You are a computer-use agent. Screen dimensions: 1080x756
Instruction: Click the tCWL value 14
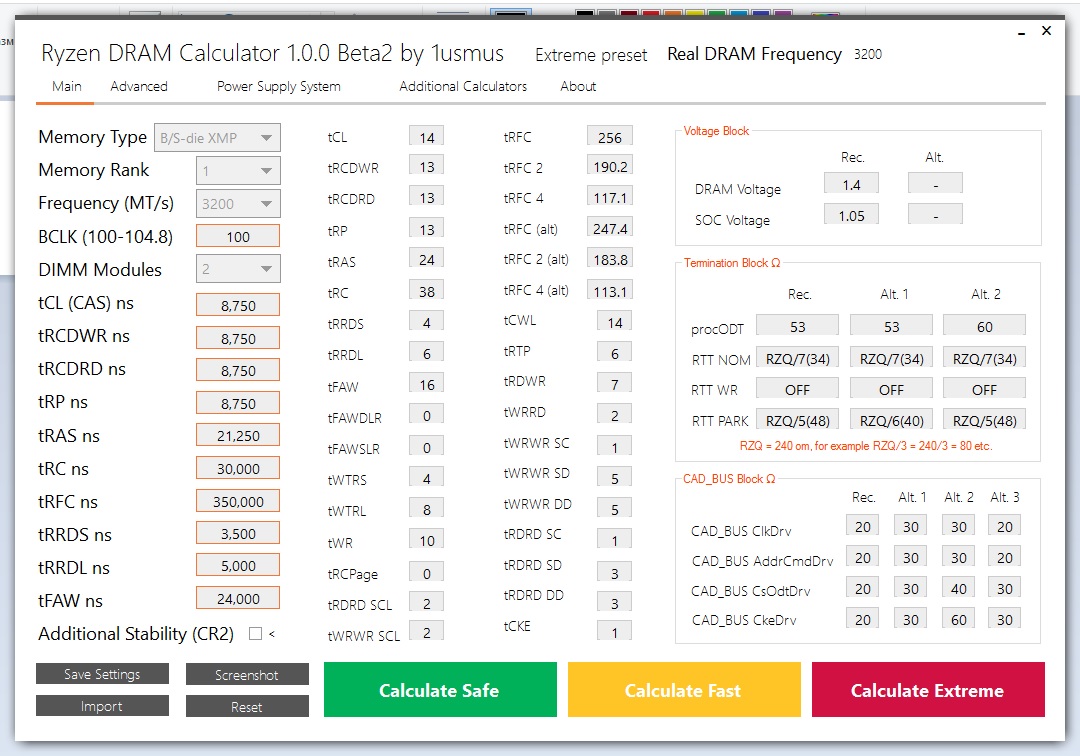[x=614, y=322]
